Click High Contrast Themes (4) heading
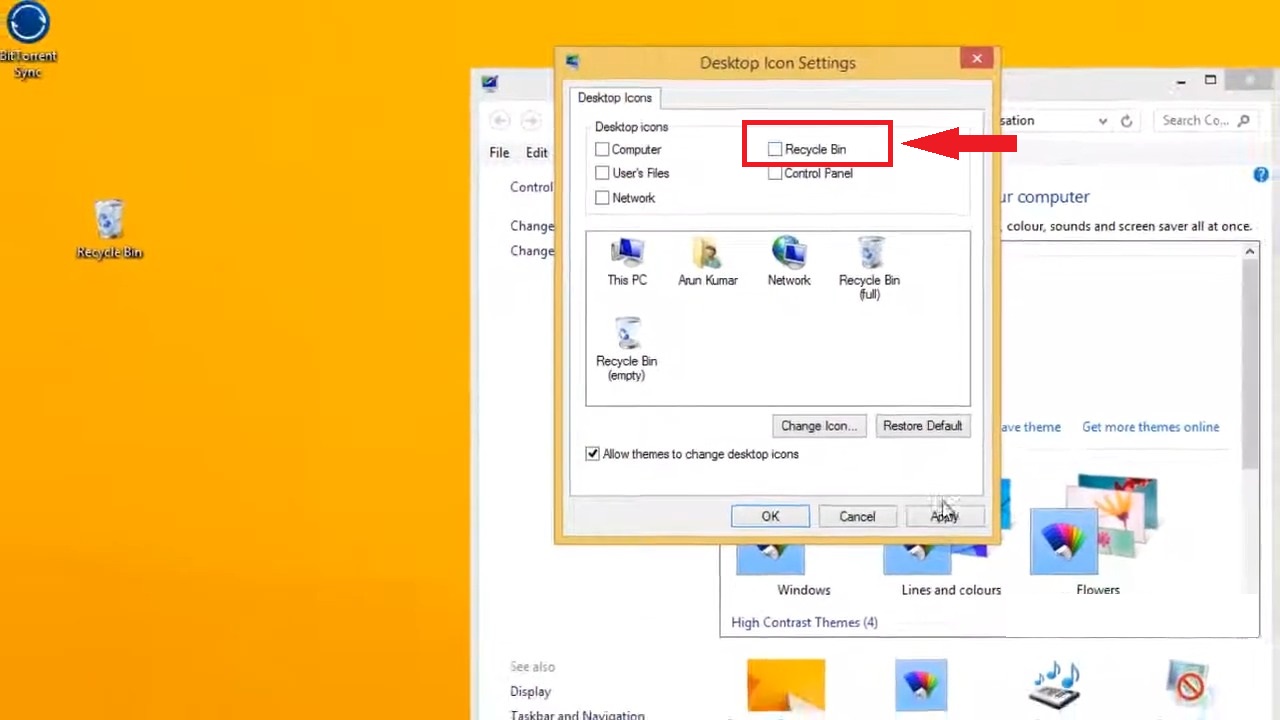Screen dimensions: 1280x720 tap(804, 623)
